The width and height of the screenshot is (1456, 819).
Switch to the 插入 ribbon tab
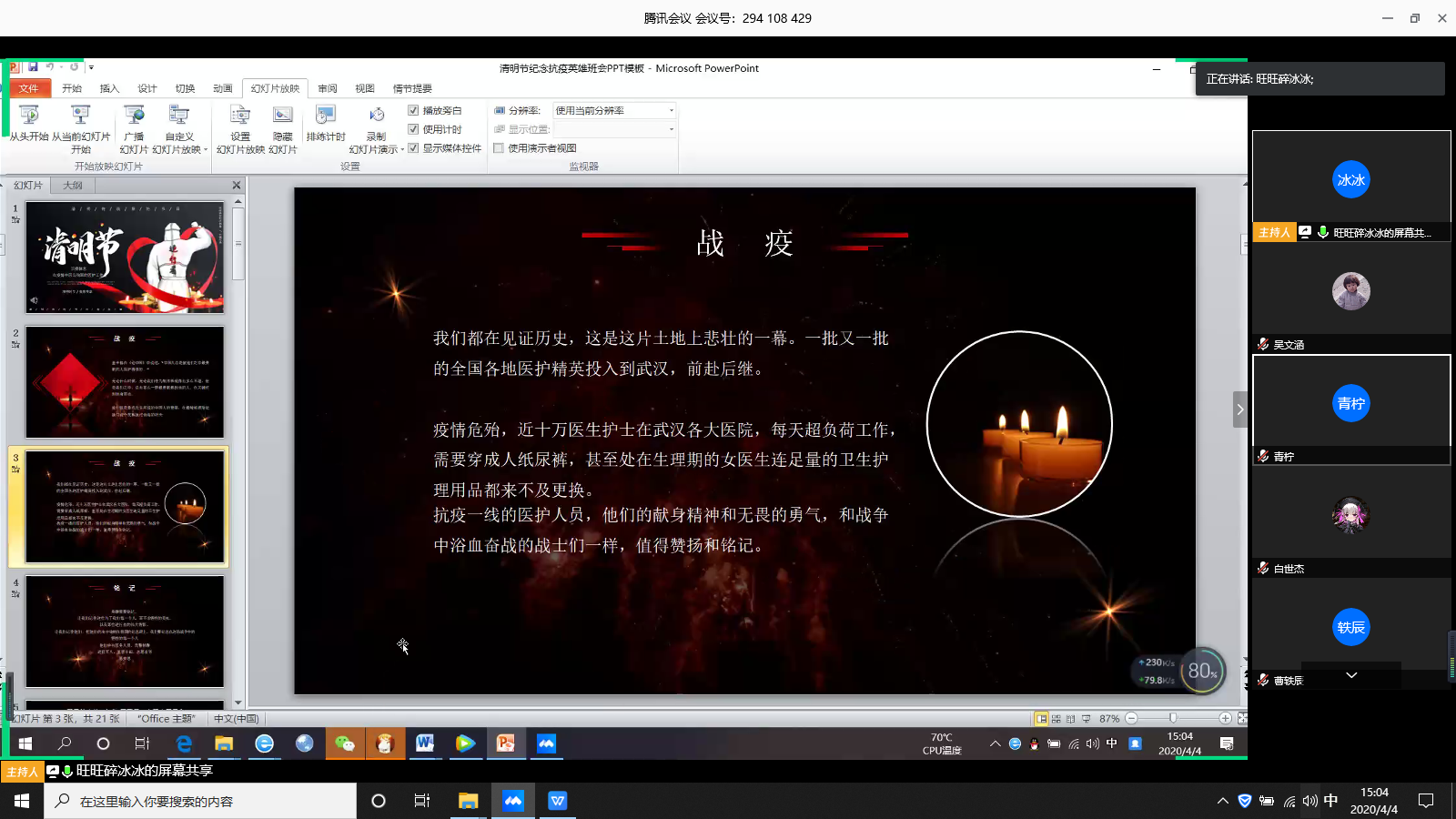(x=109, y=88)
